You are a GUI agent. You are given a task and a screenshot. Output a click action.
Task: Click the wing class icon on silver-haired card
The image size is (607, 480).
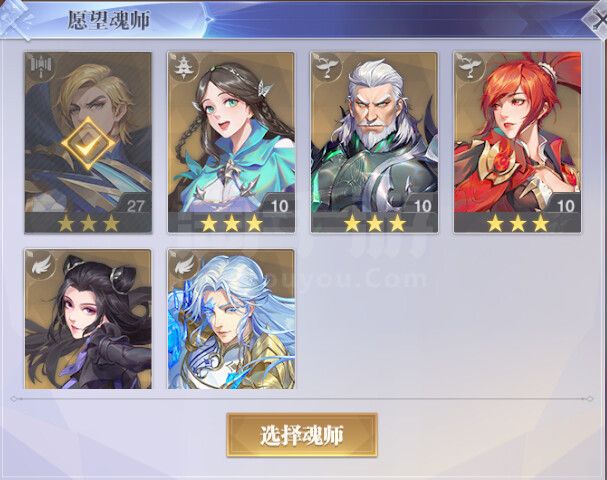pos(183,264)
